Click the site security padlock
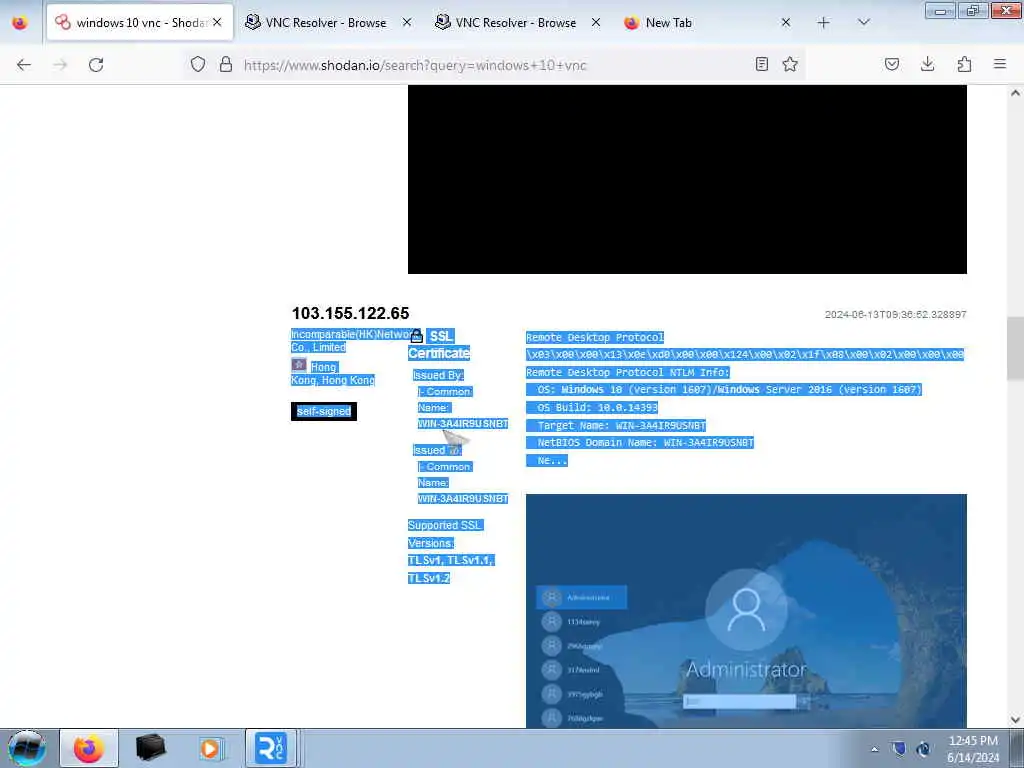The width and height of the screenshot is (1024, 768). (226, 64)
